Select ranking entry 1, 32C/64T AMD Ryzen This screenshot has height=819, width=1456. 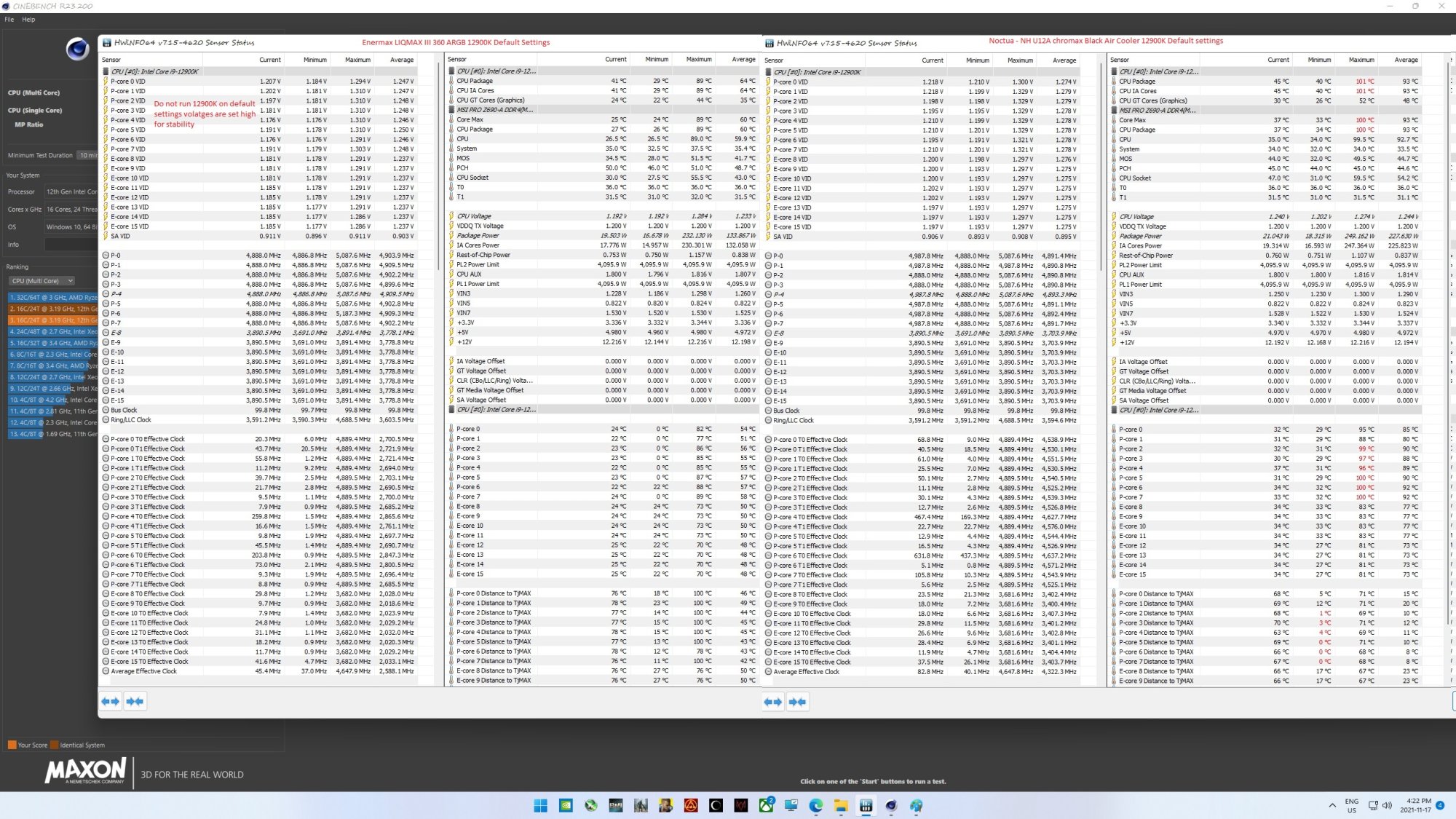(53, 298)
